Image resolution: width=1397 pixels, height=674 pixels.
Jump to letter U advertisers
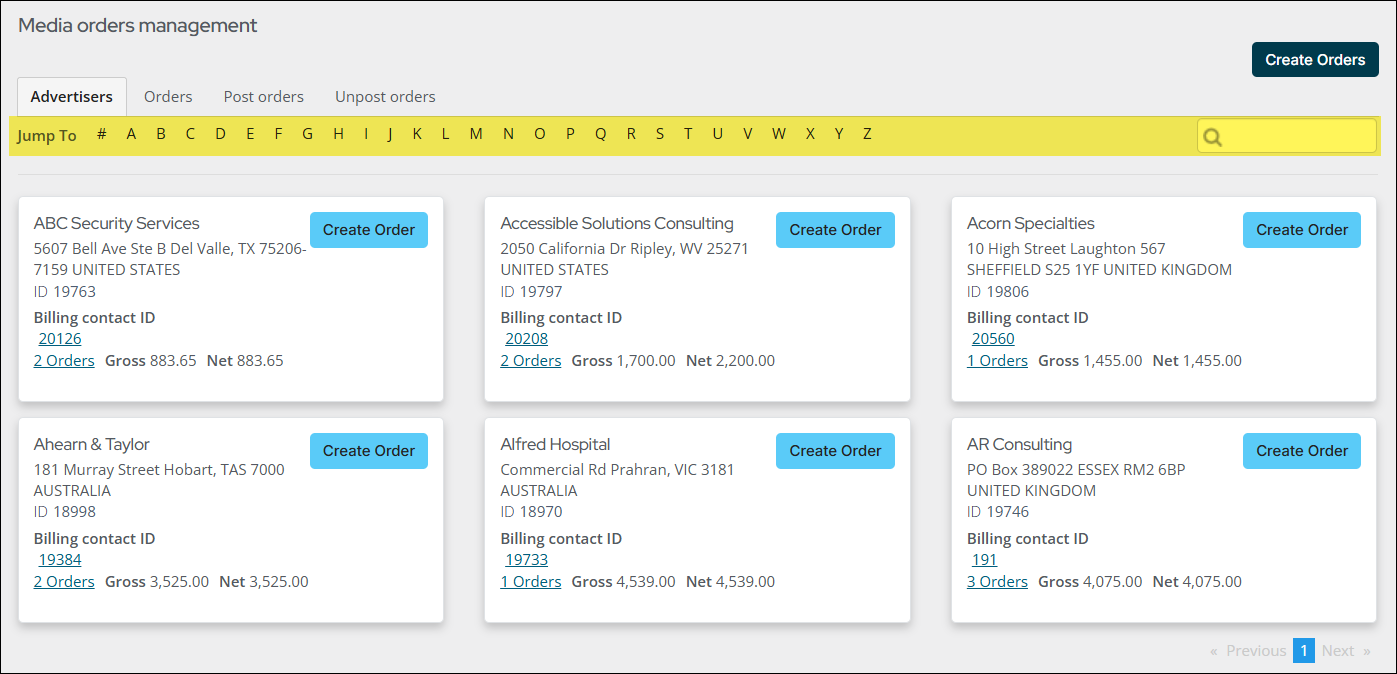(x=717, y=134)
